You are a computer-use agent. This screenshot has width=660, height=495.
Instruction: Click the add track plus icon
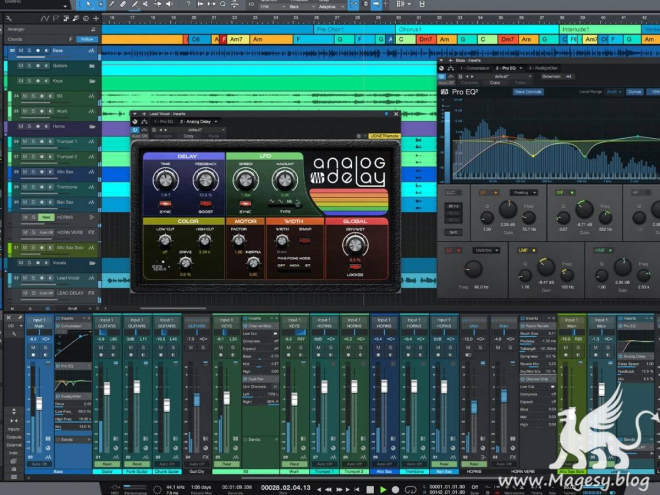(x=96, y=19)
